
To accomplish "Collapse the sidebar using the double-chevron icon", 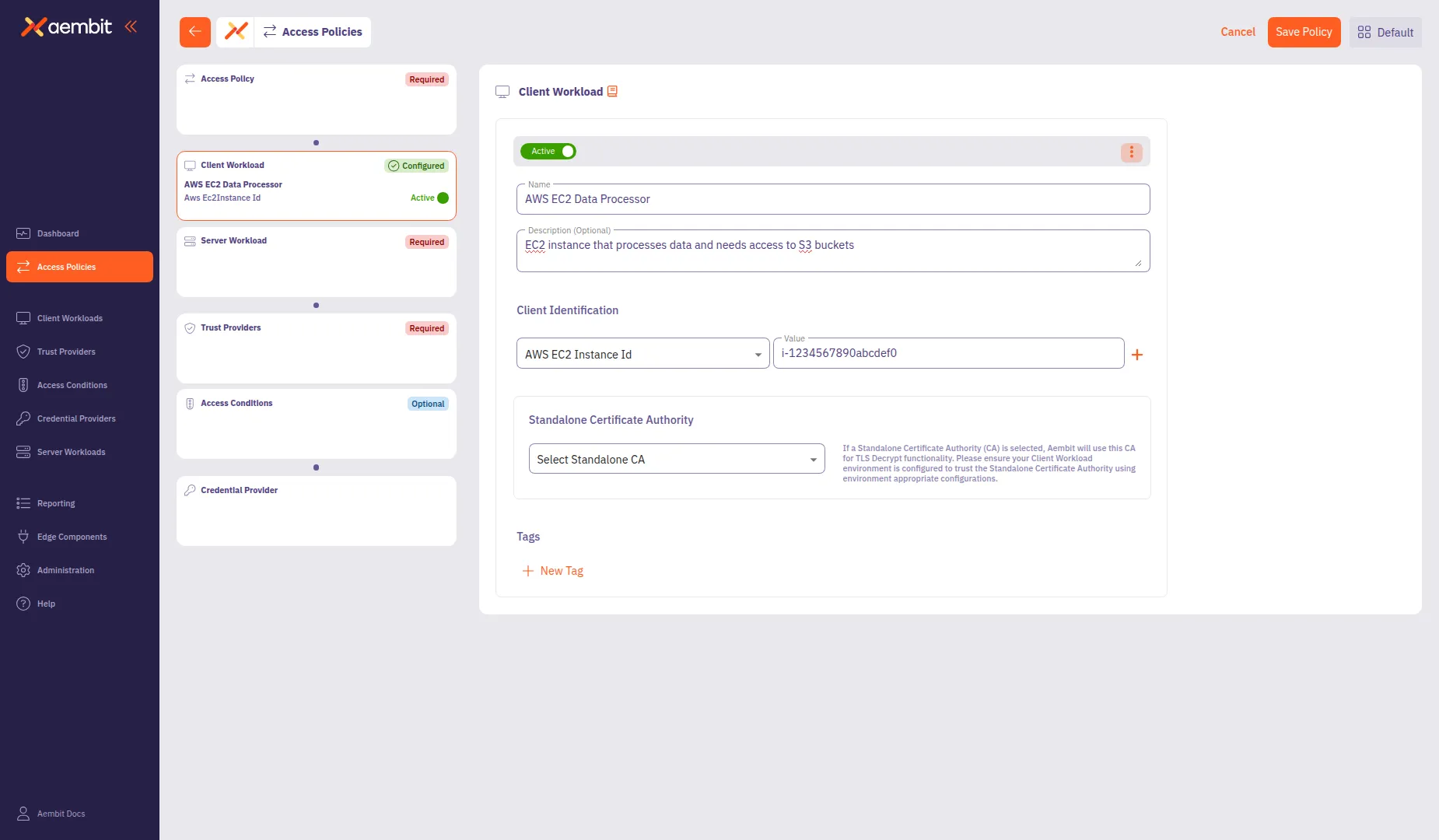I will coord(131,26).
